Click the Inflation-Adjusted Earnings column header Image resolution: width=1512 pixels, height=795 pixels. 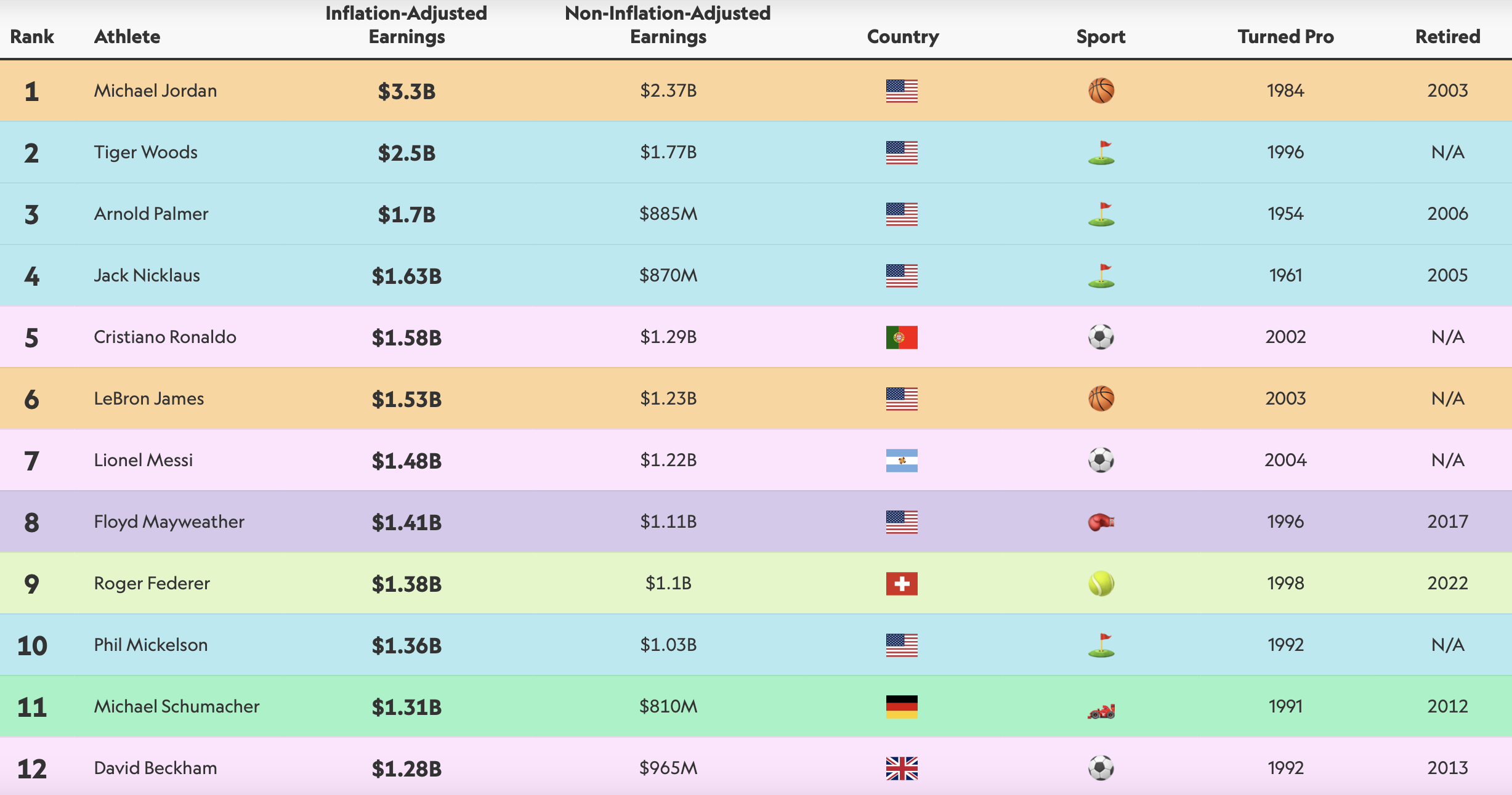406,25
